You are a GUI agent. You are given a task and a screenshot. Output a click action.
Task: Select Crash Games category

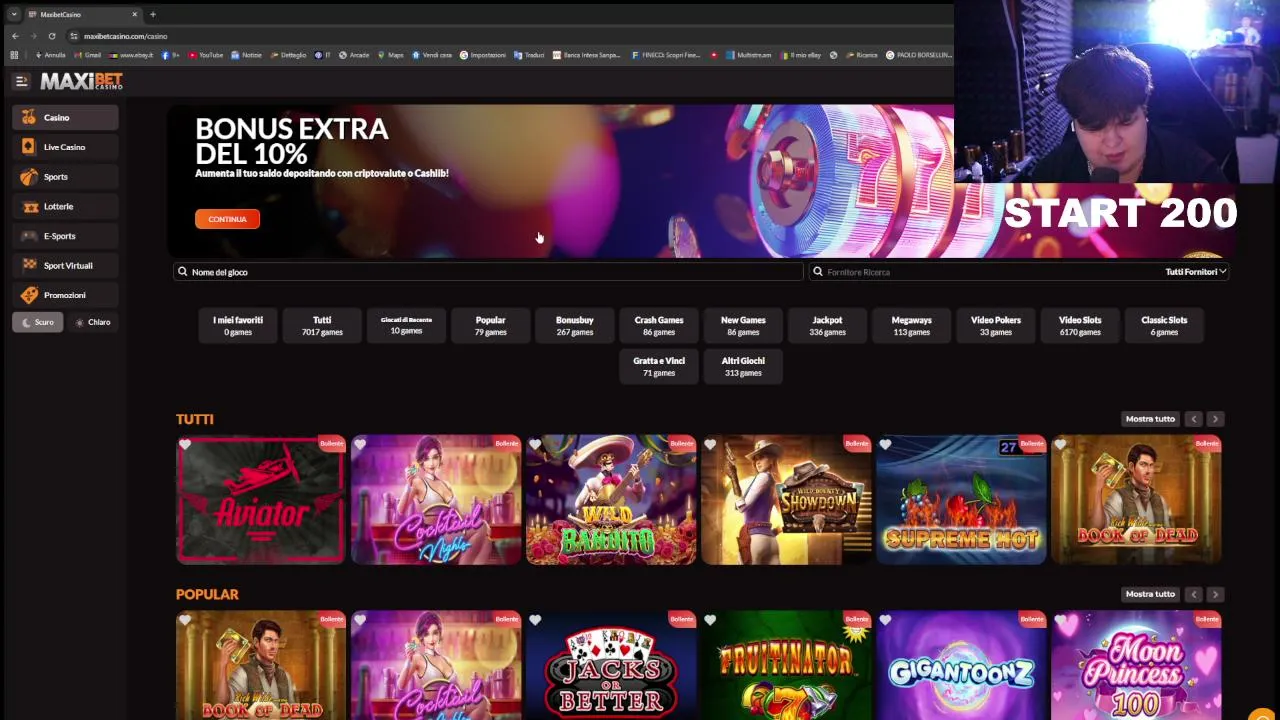point(659,325)
